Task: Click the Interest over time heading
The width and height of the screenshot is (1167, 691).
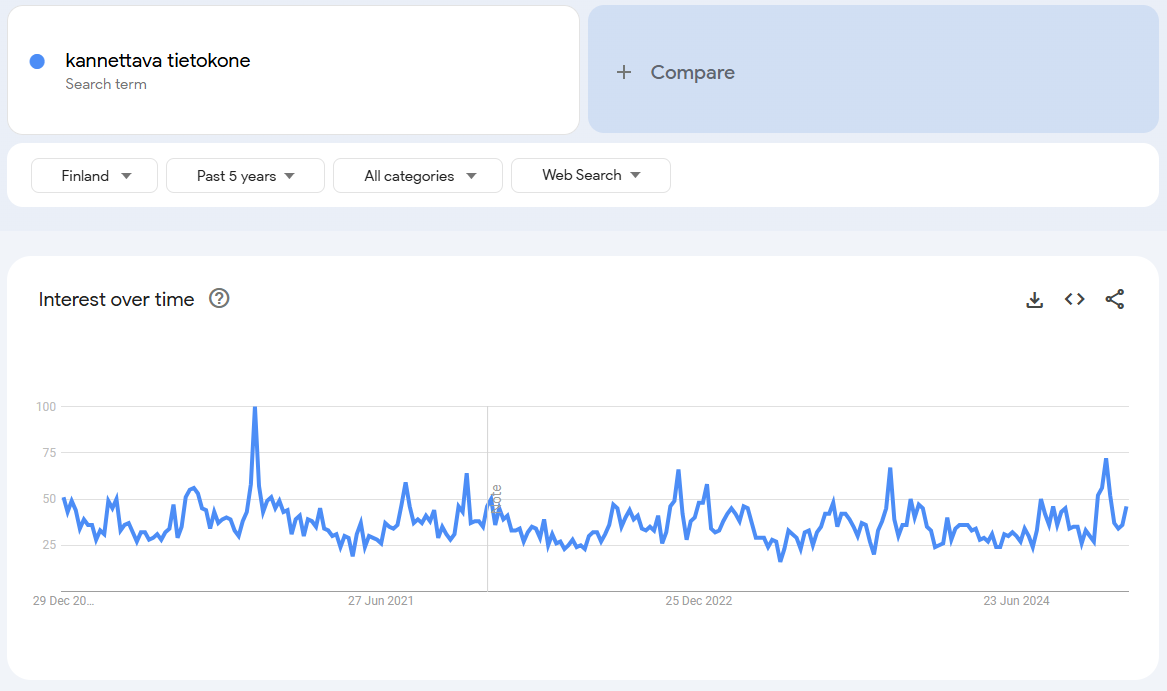Action: pyautogui.click(x=116, y=299)
